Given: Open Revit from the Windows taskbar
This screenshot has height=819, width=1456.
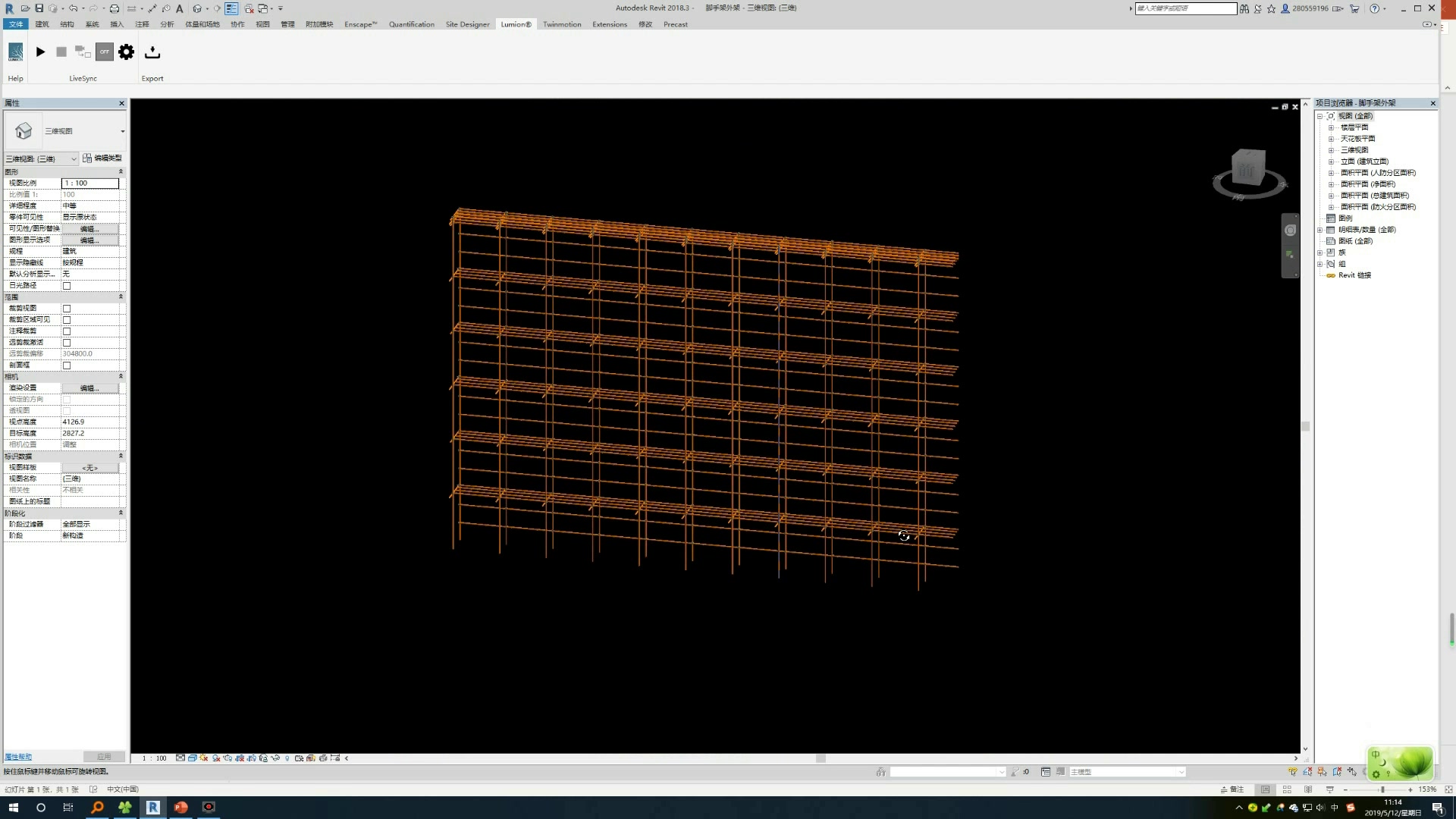Looking at the screenshot, I should (x=152, y=807).
